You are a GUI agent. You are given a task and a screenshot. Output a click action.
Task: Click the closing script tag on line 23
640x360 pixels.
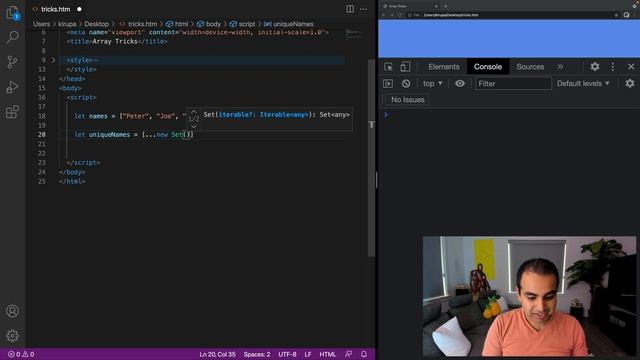83,162
